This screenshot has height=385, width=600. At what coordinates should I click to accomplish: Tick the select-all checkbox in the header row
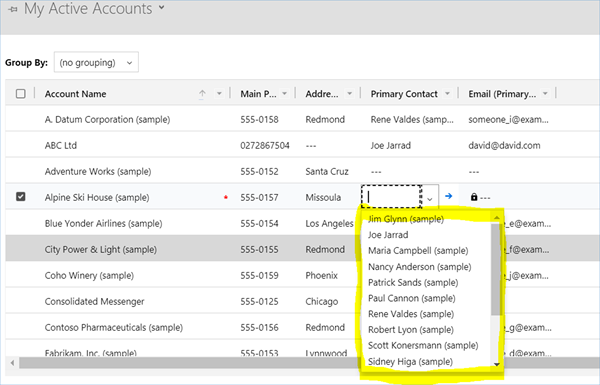click(x=21, y=94)
